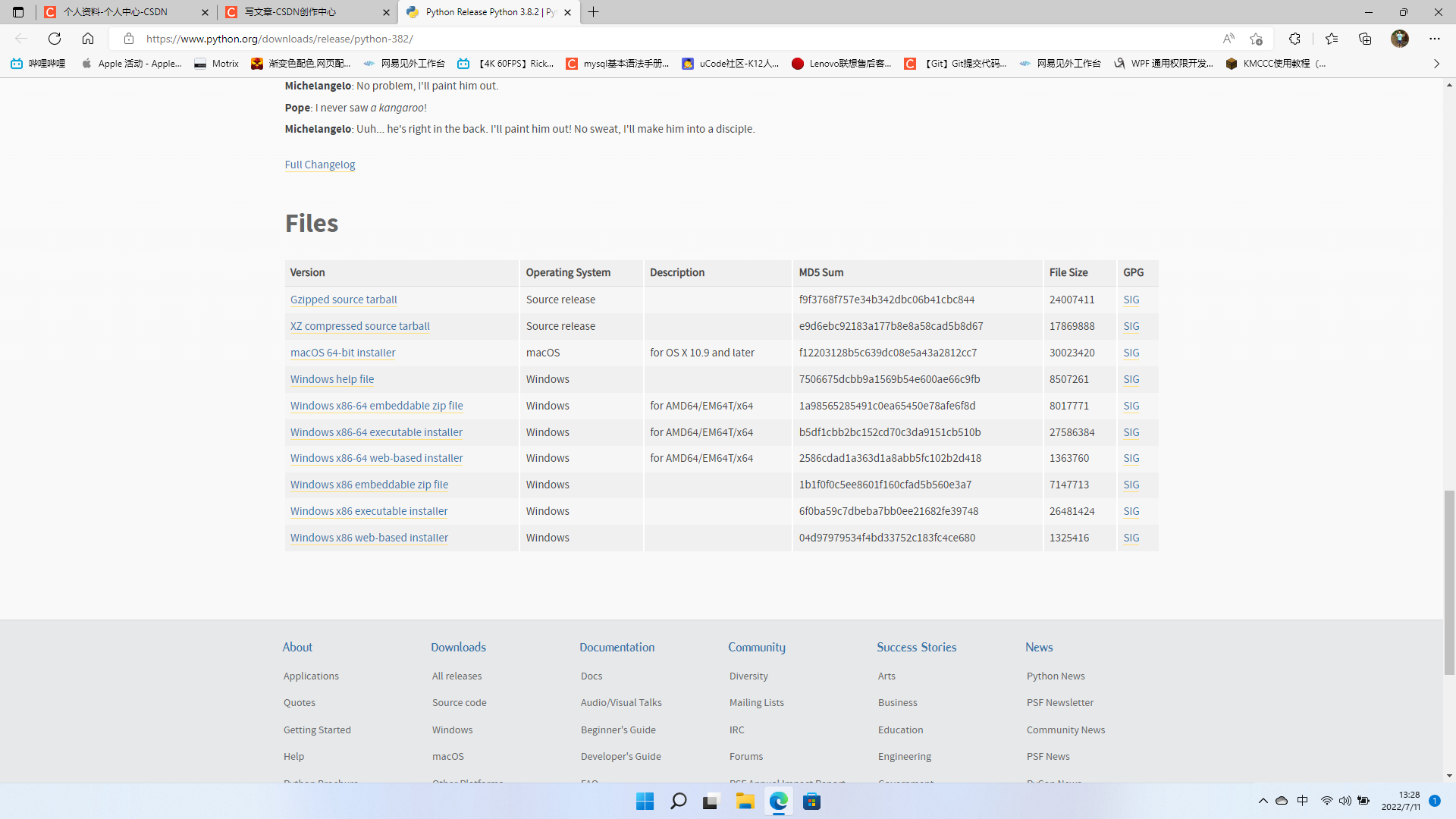Expand the bookmarks bar overflow chevron

click(1436, 64)
